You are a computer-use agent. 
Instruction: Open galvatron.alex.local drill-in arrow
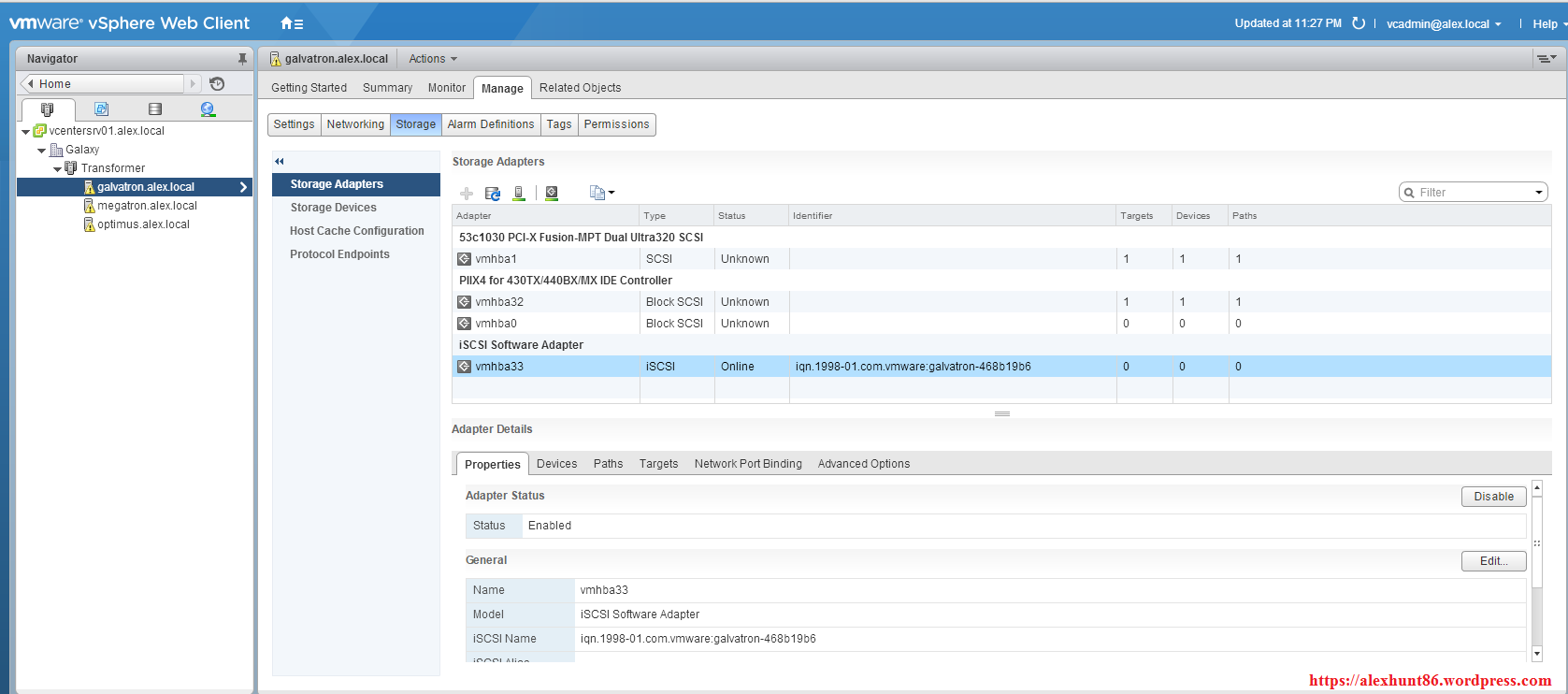point(243,187)
